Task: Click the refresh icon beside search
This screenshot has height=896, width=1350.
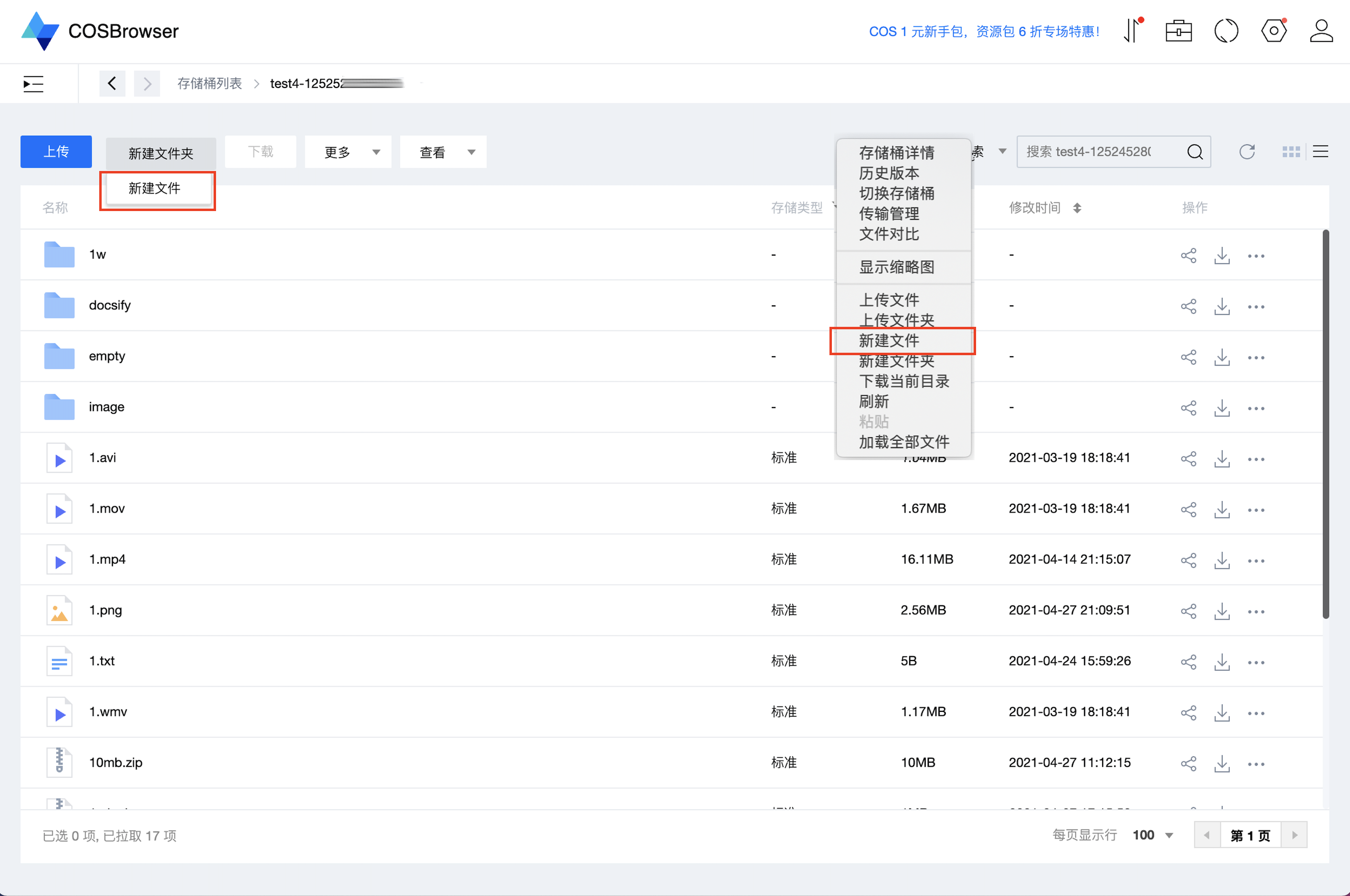Action: [x=1246, y=151]
